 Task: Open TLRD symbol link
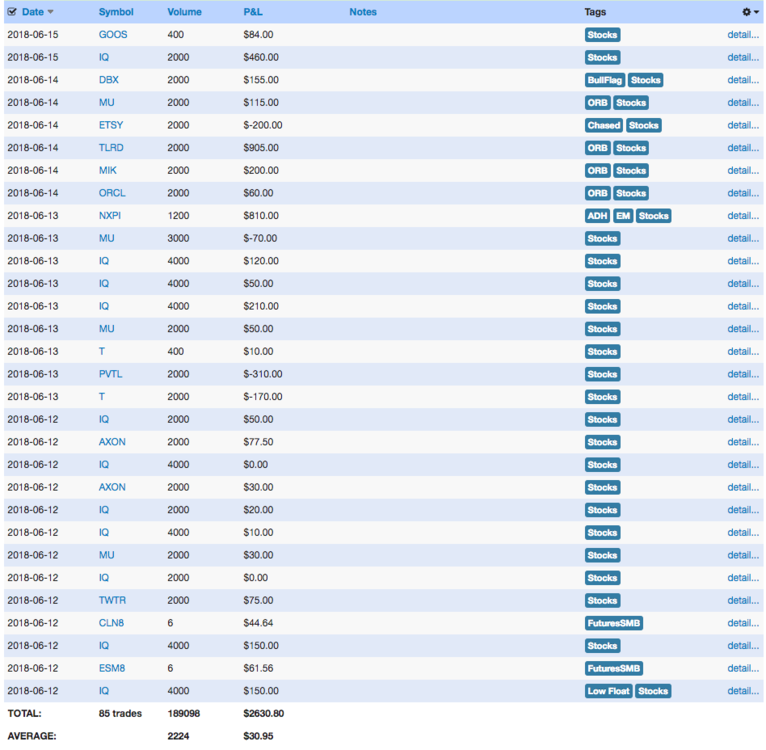click(x=111, y=148)
